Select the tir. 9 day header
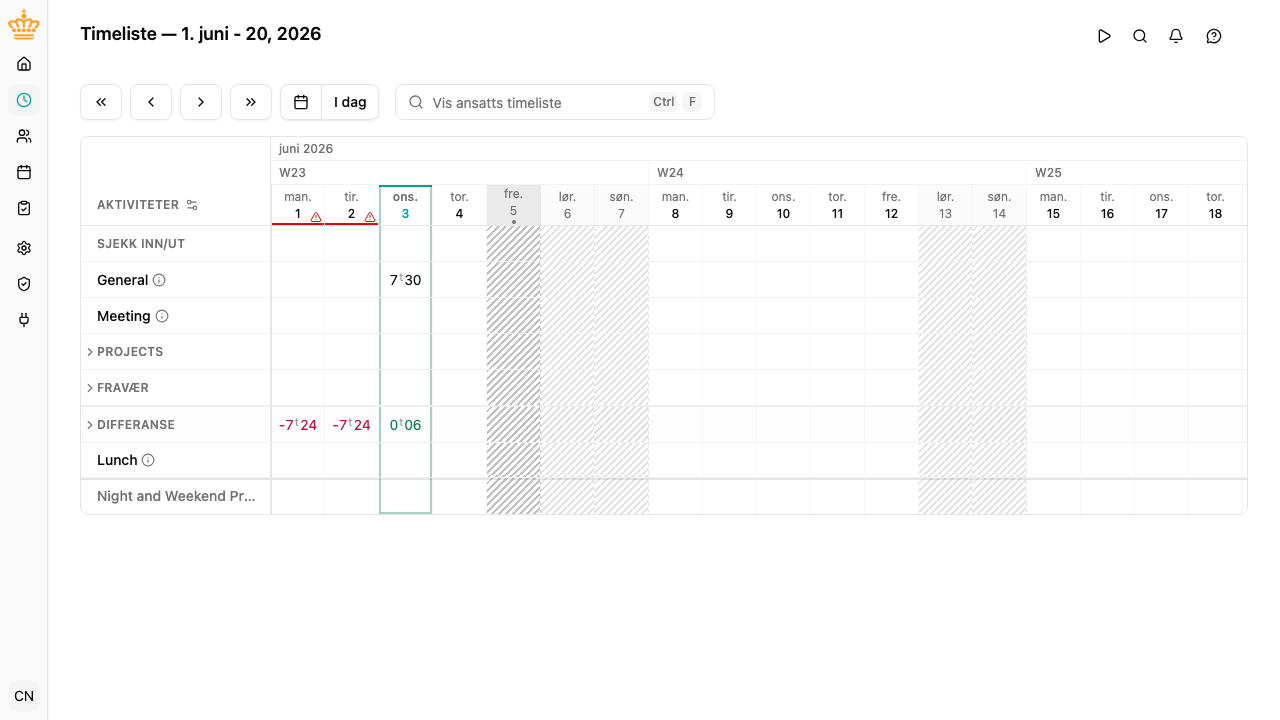The height and width of the screenshot is (720, 1280). coord(729,205)
